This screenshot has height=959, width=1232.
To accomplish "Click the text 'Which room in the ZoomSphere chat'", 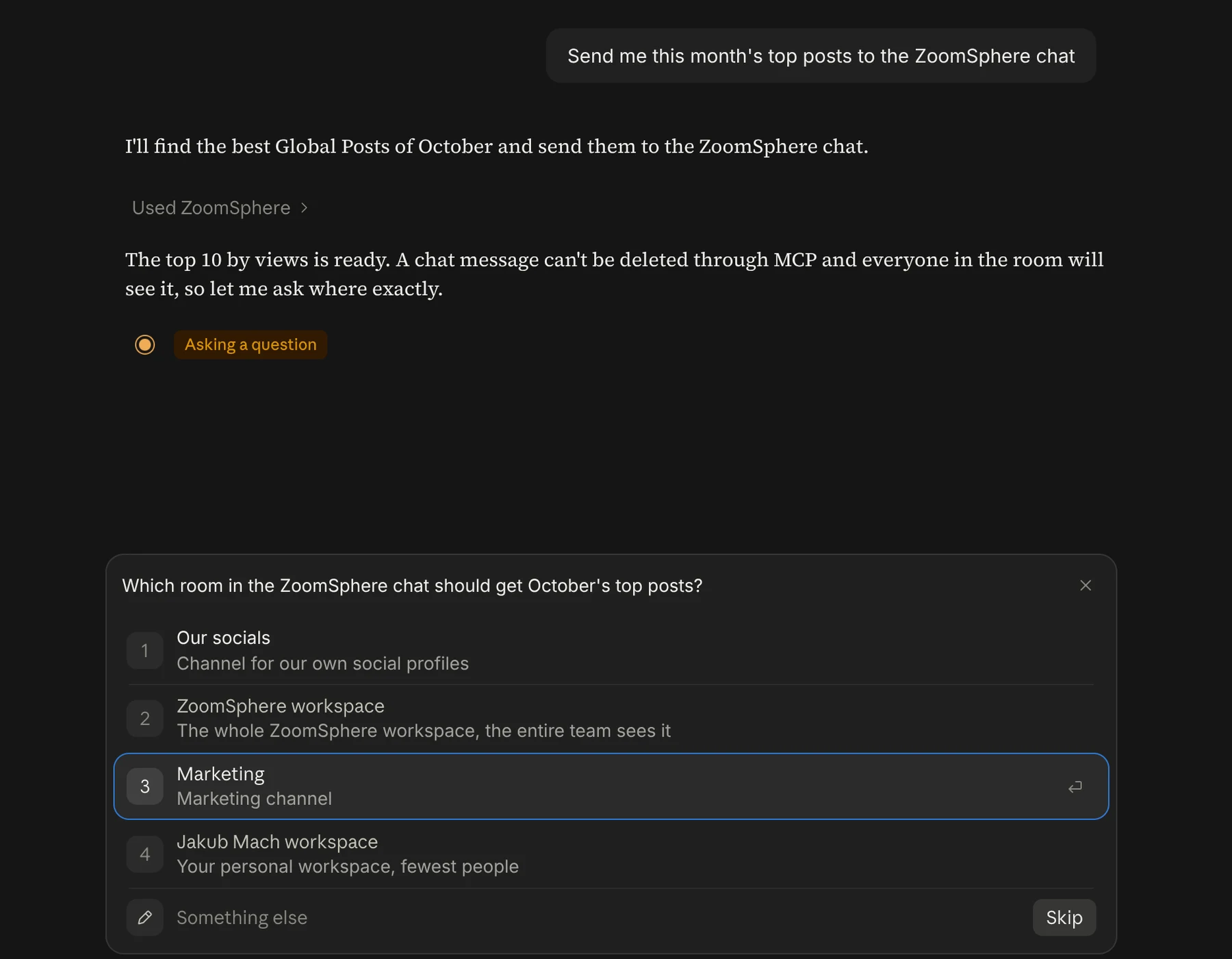I will tap(276, 586).
